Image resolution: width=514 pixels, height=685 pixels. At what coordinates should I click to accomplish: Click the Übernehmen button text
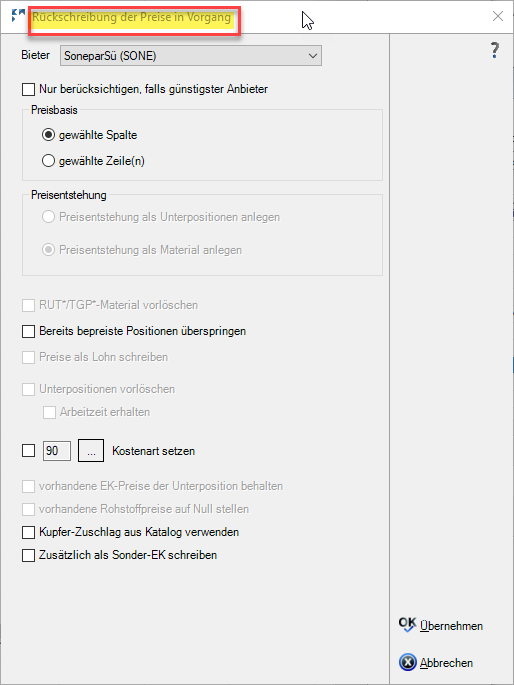(451, 626)
